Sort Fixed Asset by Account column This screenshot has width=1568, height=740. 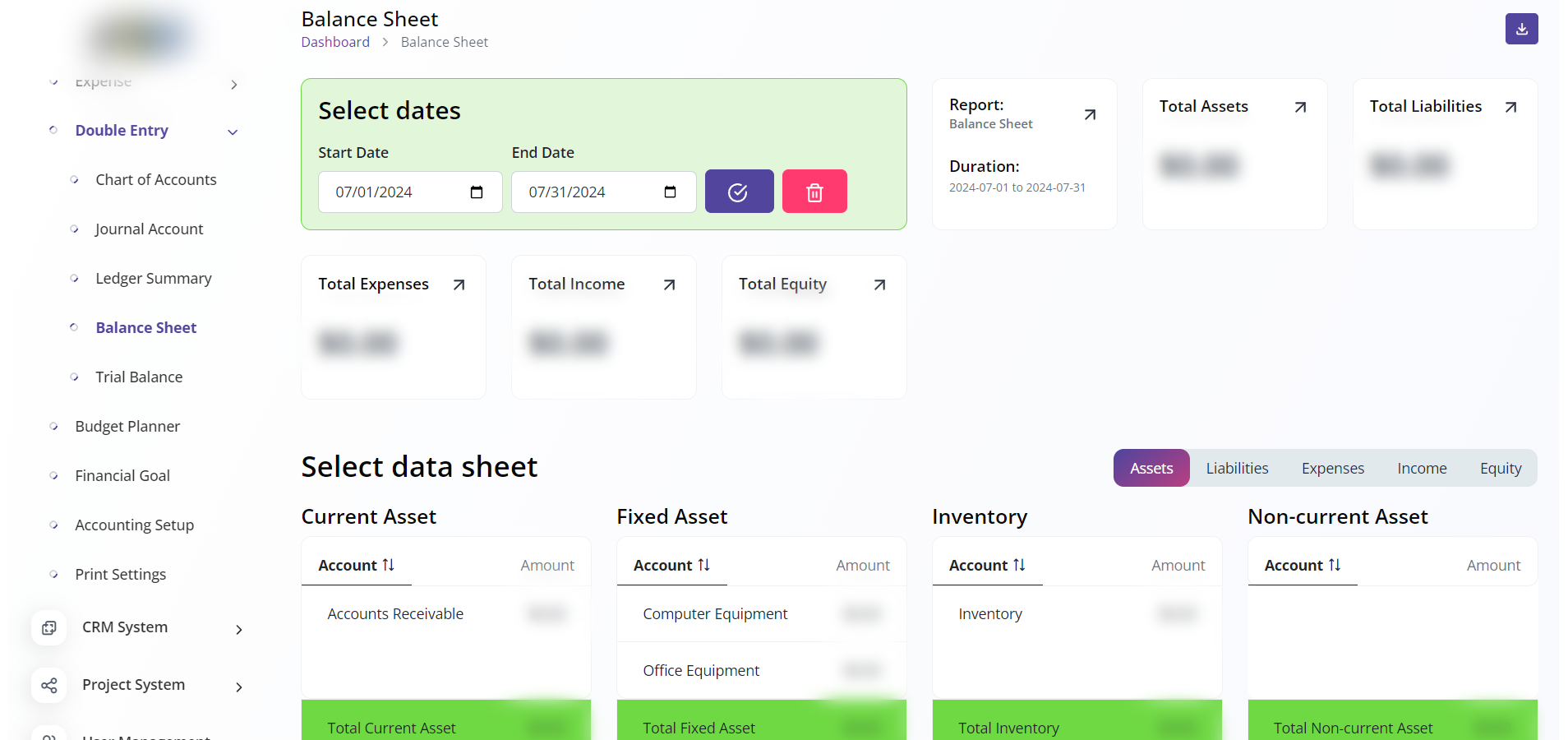(x=671, y=565)
